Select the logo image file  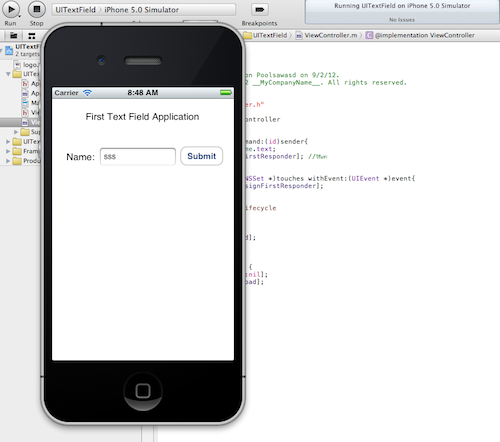click(x=27, y=65)
